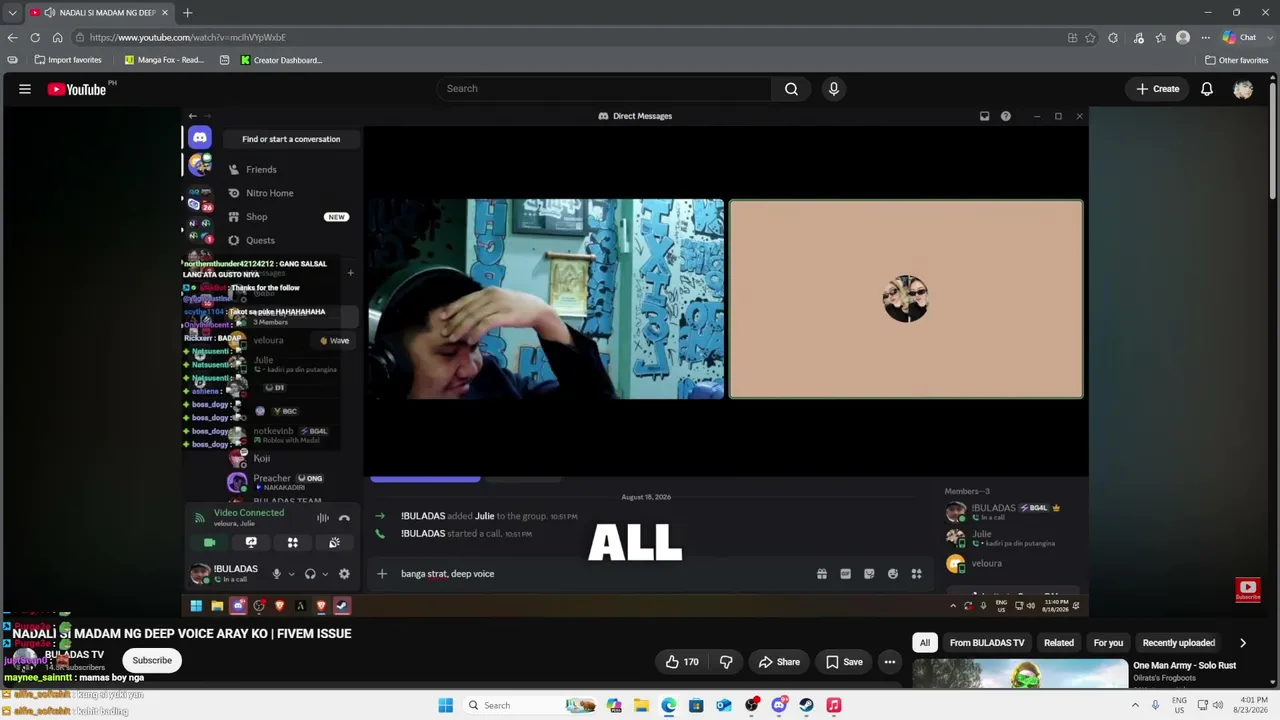The width and height of the screenshot is (1280, 720).
Task: Open the Discord emoji picker
Action: click(x=893, y=574)
